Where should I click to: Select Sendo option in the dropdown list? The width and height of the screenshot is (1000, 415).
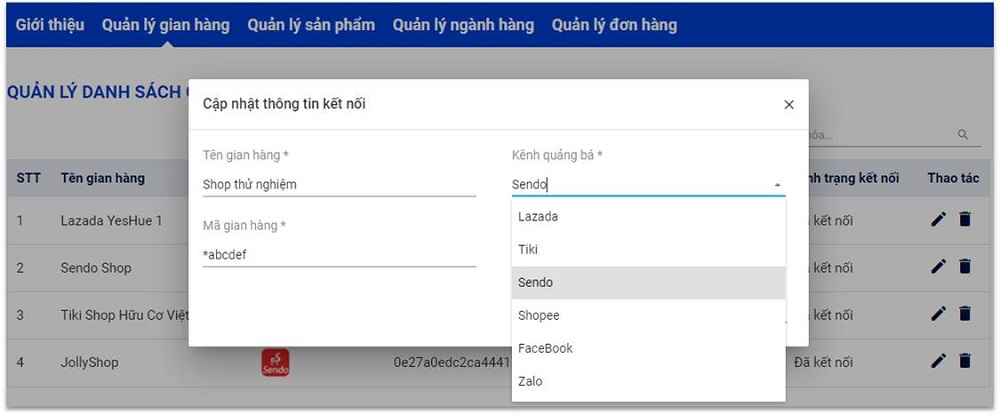tap(649, 282)
